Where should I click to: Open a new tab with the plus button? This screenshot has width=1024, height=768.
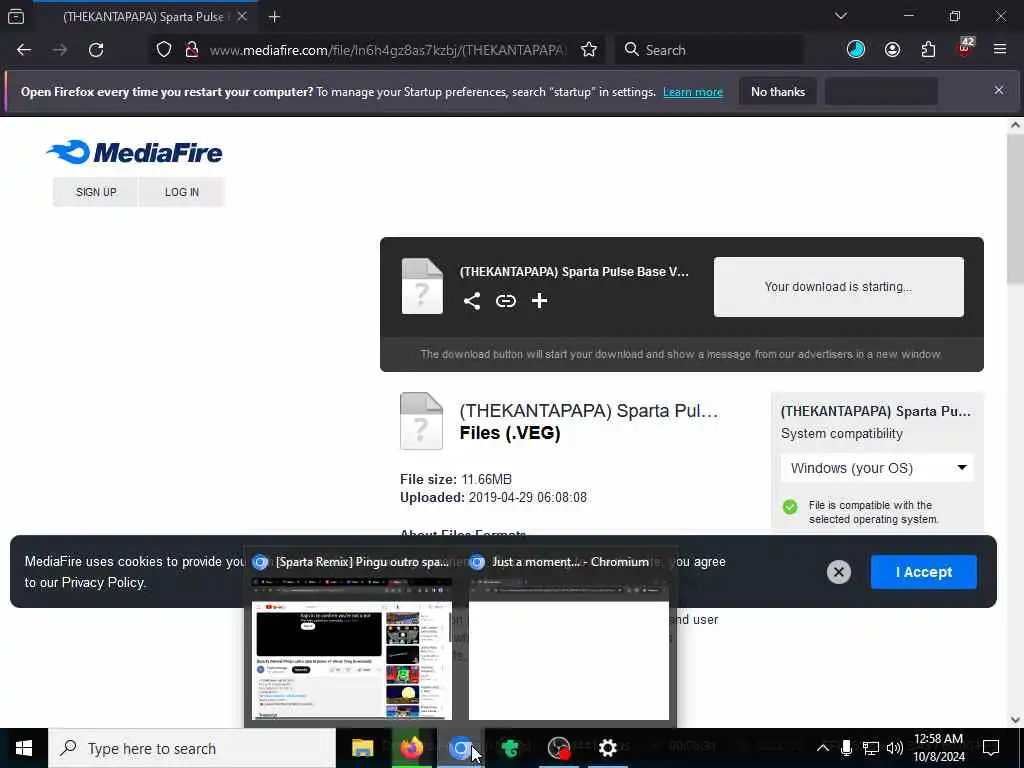[274, 17]
